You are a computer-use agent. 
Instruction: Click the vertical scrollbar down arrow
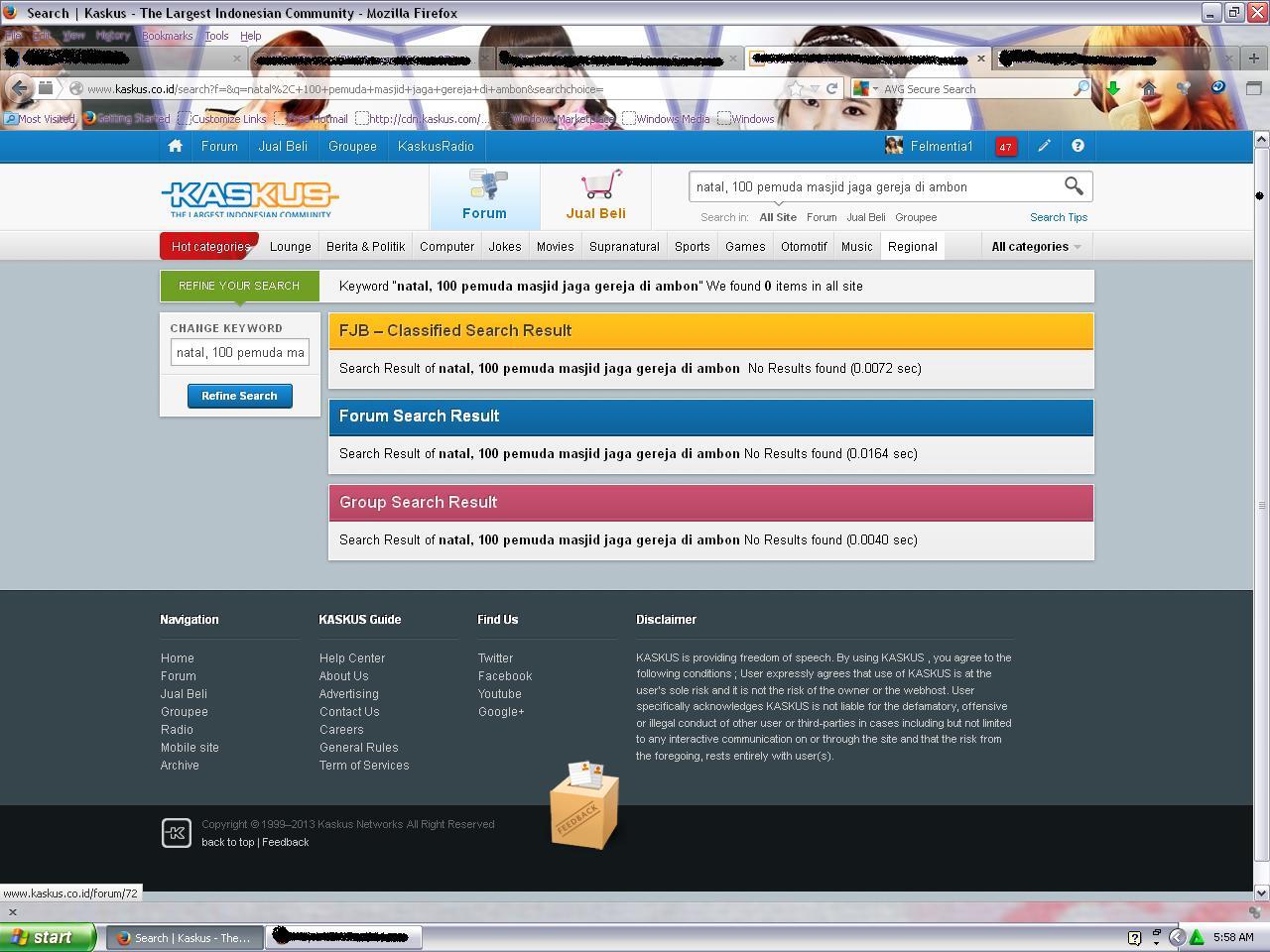[1261, 892]
